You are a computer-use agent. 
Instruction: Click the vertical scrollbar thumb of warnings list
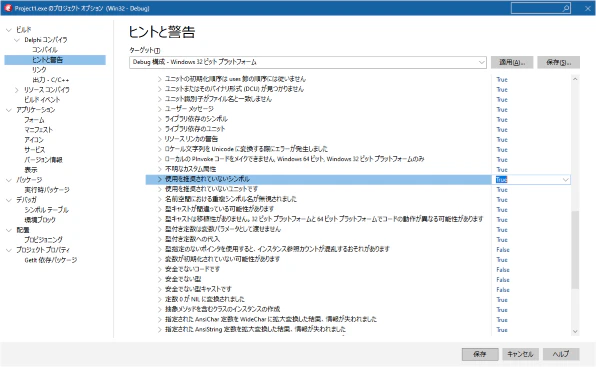[575, 250]
